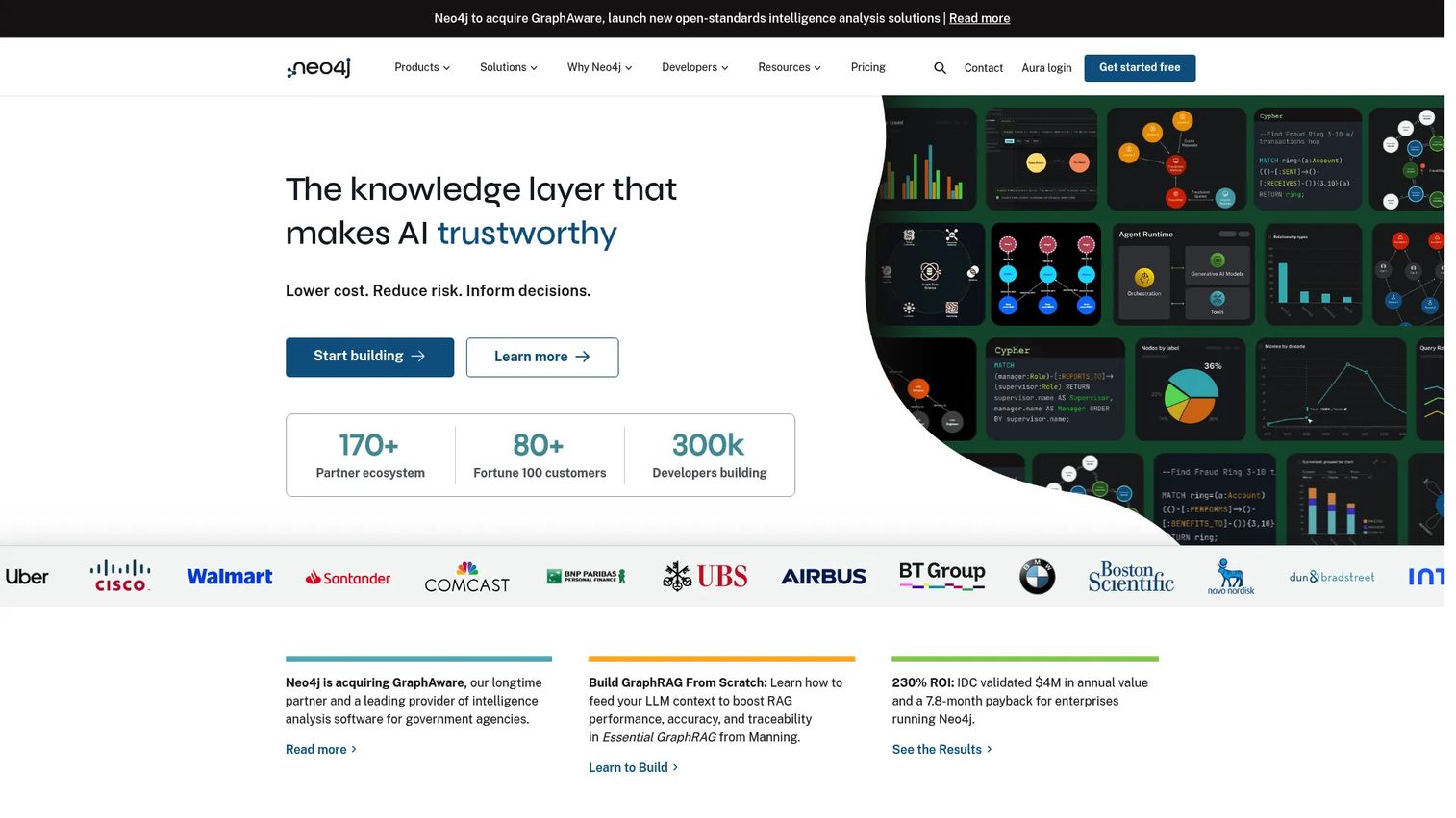Open the search magnifier icon

pos(940,68)
